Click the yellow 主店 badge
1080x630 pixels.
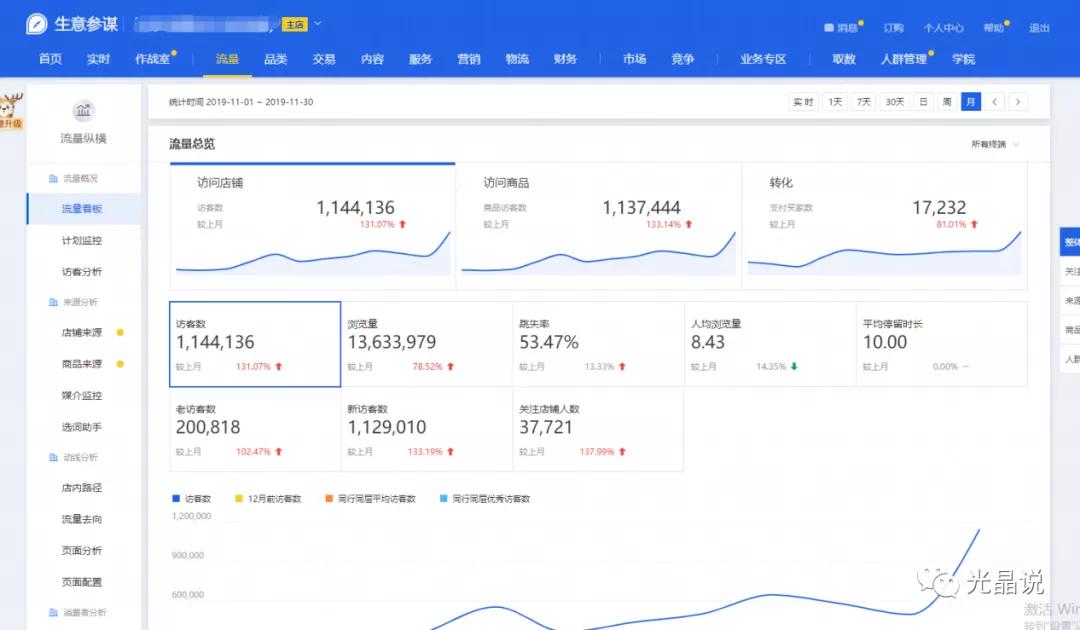pyautogui.click(x=295, y=24)
